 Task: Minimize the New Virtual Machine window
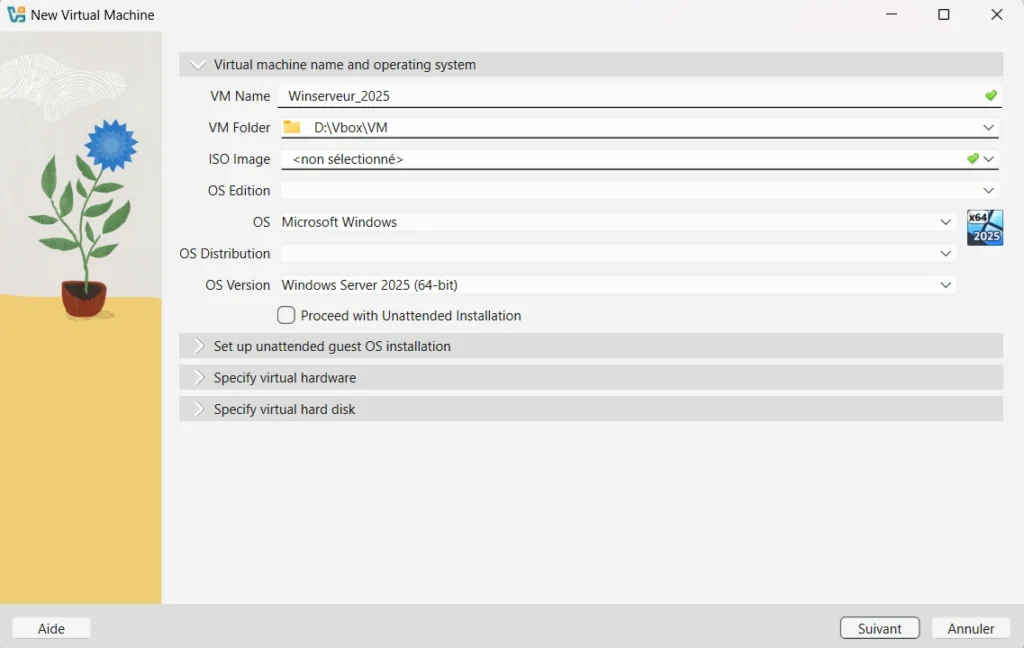pos(891,14)
